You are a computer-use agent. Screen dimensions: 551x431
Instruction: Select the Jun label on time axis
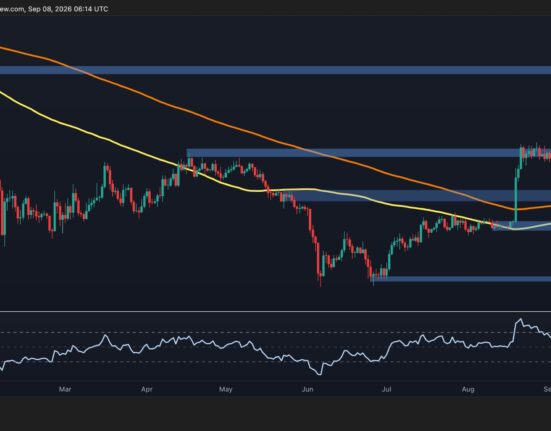[307, 389]
